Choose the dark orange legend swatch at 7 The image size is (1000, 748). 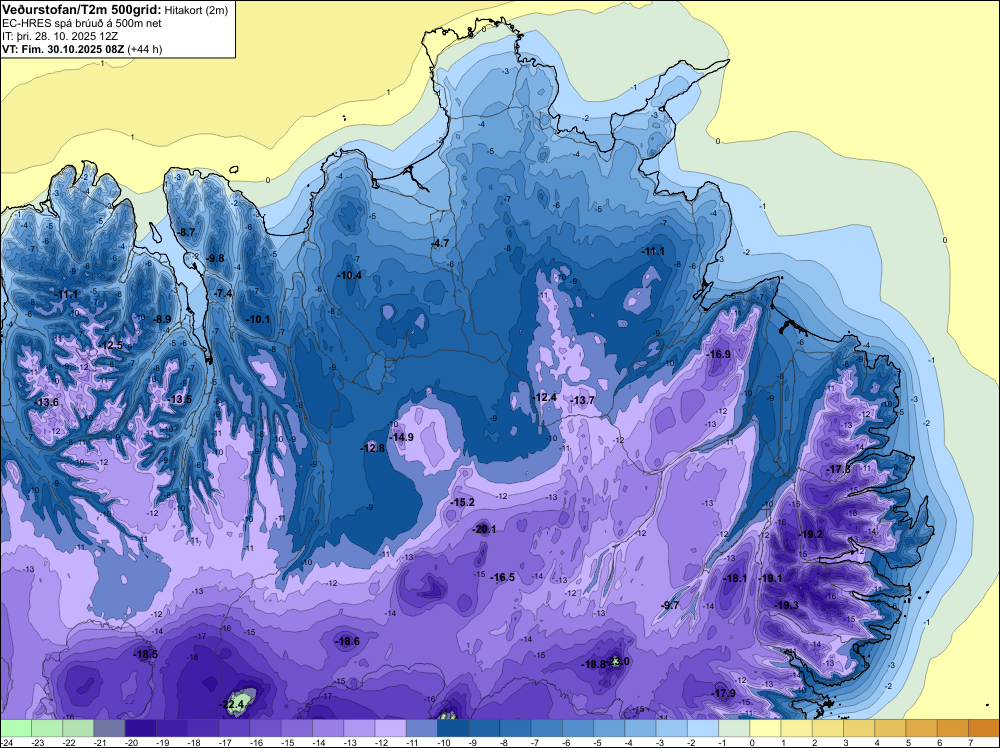coord(984,728)
